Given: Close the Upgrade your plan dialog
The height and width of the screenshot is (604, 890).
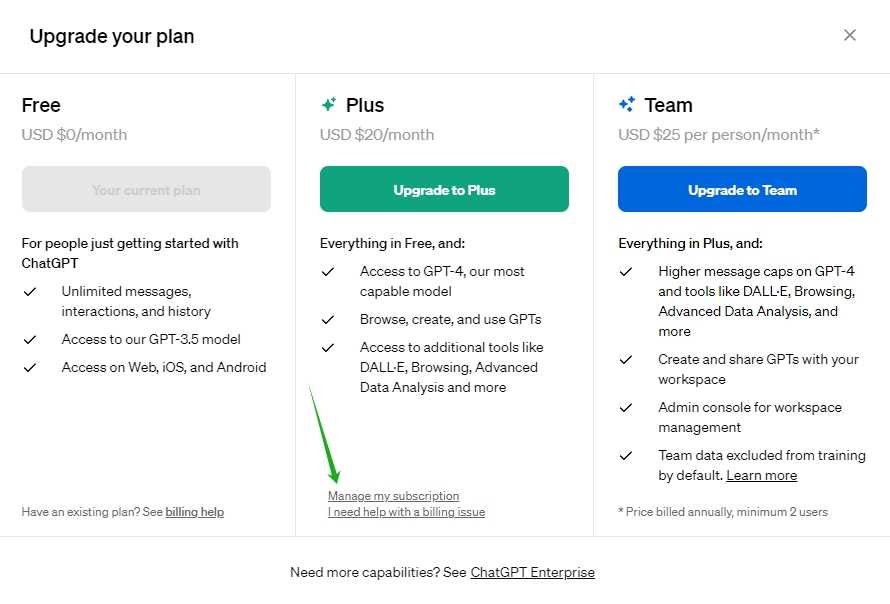Looking at the screenshot, I should tap(849, 34).
